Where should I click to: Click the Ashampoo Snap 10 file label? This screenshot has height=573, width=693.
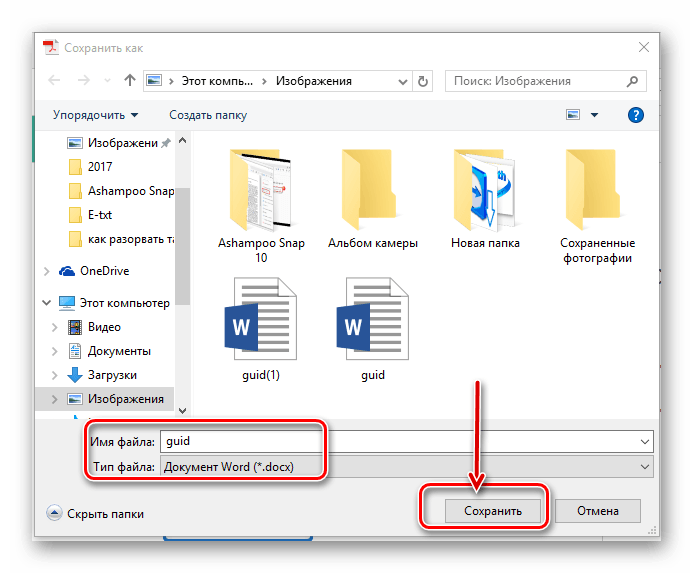(261, 250)
